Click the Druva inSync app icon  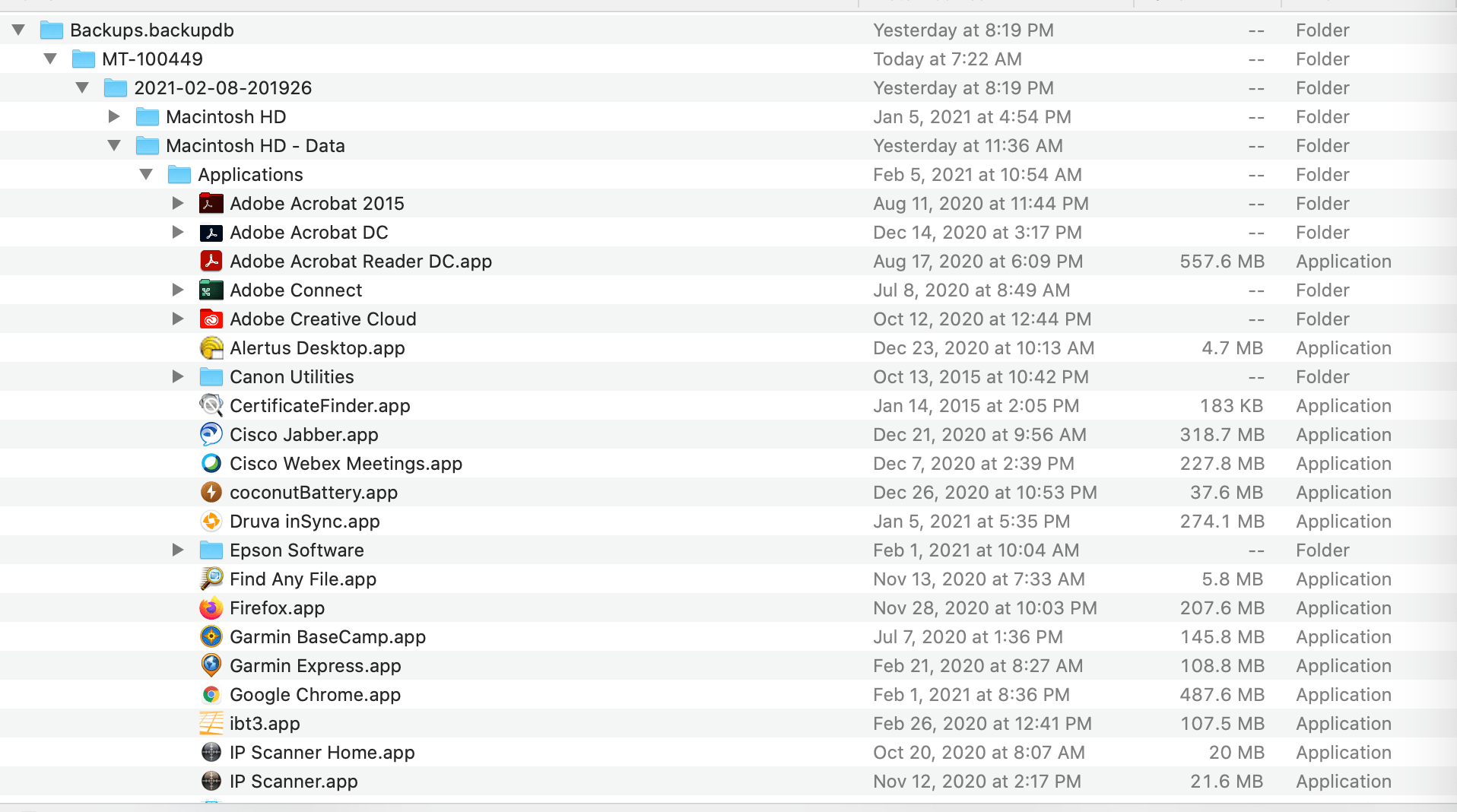211,521
